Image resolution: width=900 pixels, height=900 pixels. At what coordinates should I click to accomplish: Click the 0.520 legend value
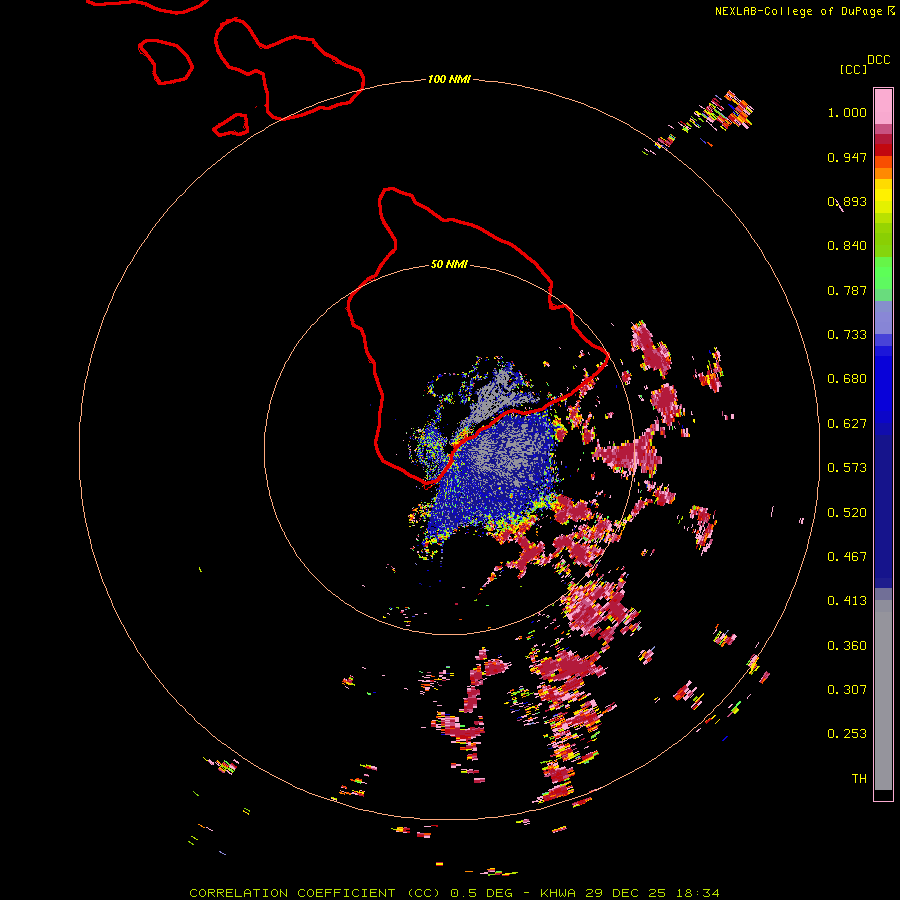point(847,513)
